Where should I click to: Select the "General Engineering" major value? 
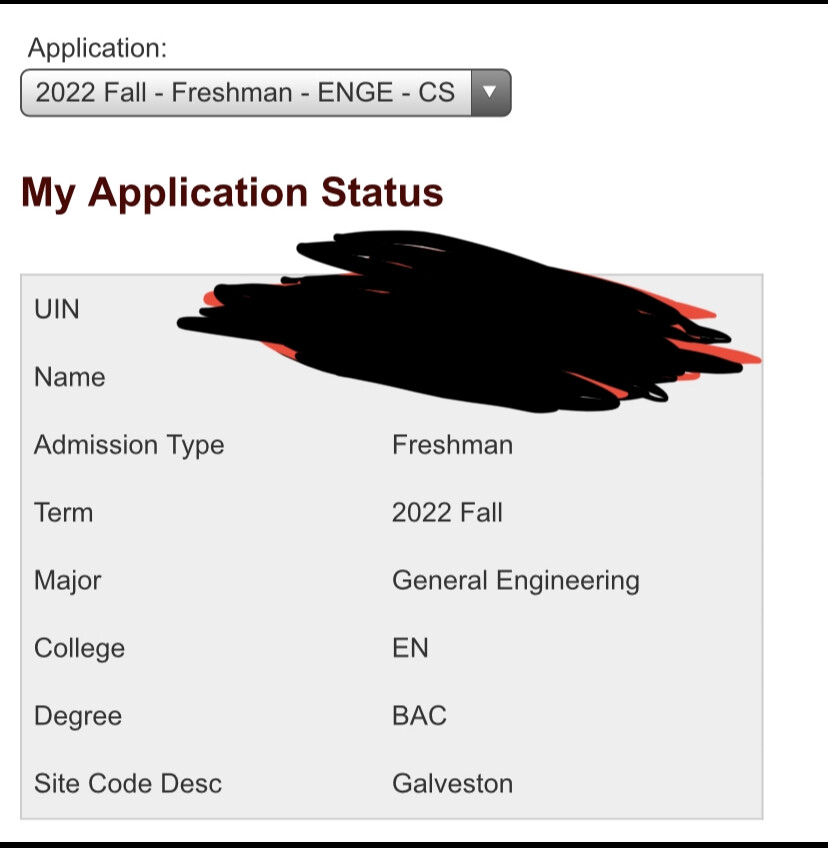515,580
